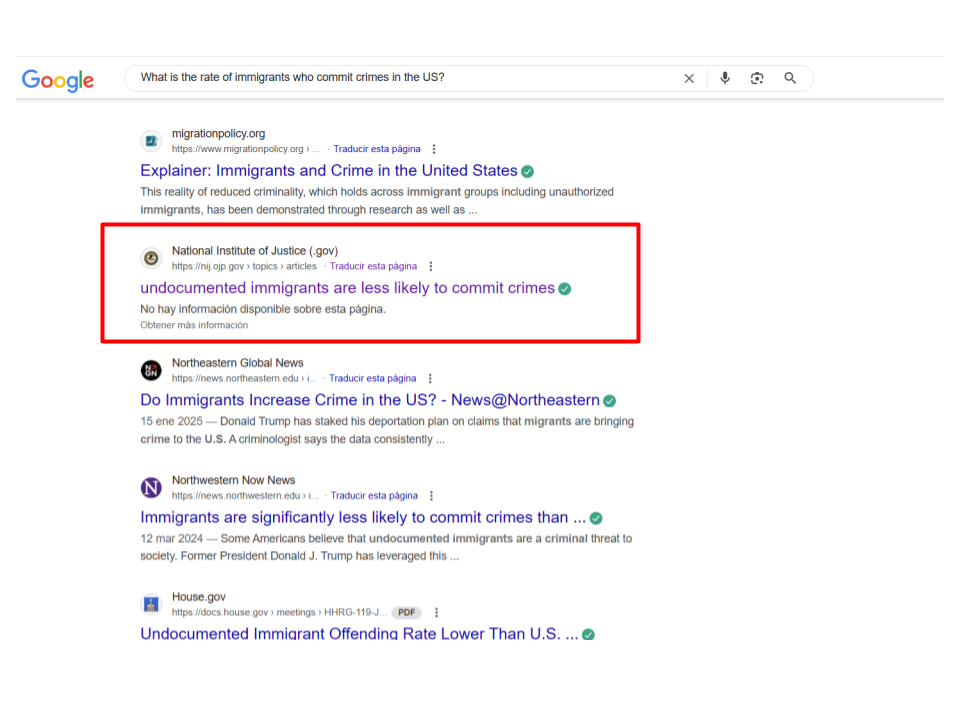Click 'Traducir esta página' for migrationpolicy.org
960x720 pixels.
(x=377, y=149)
